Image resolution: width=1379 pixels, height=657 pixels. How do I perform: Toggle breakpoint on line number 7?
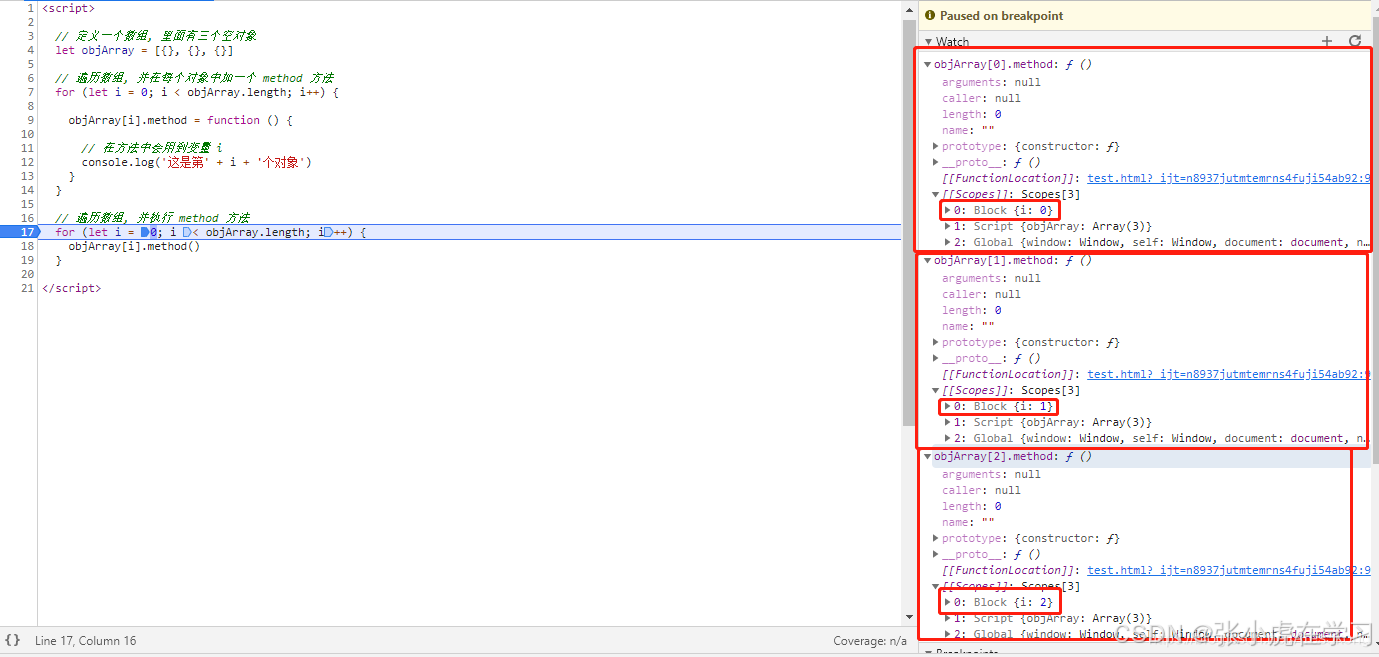pos(30,92)
